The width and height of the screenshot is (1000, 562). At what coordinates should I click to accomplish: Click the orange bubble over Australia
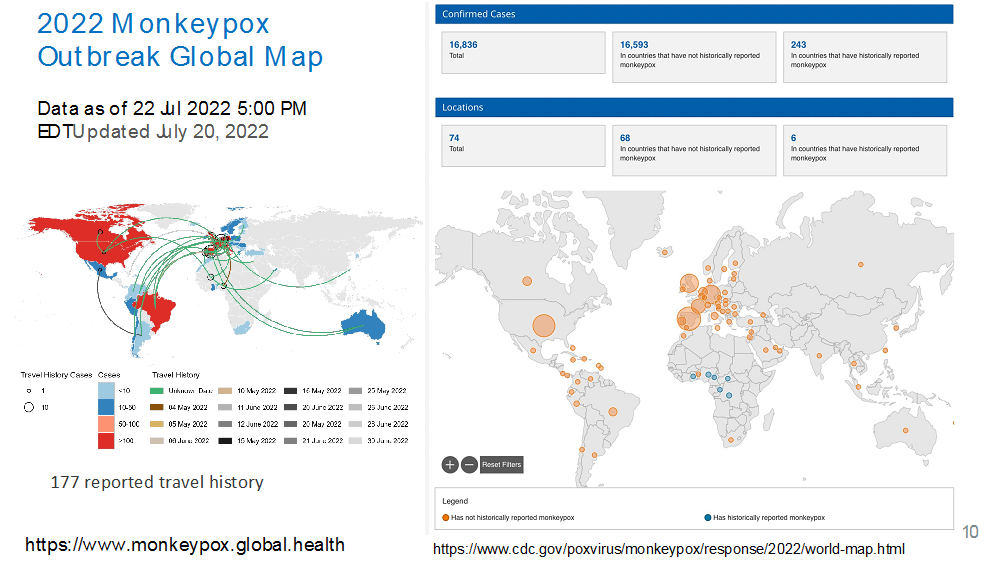pyautogui.click(x=905, y=431)
